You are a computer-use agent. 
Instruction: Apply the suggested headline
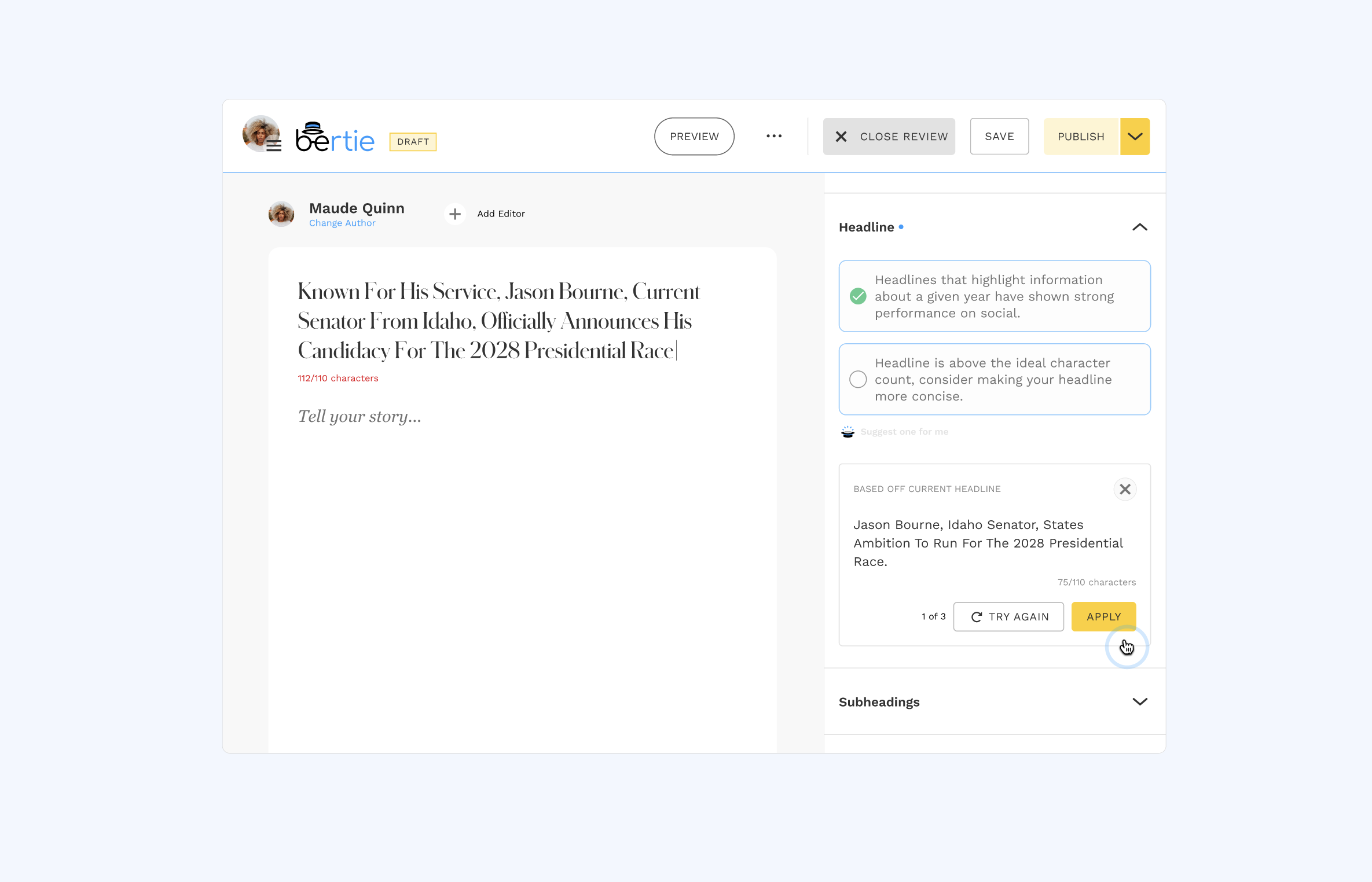tap(1103, 617)
